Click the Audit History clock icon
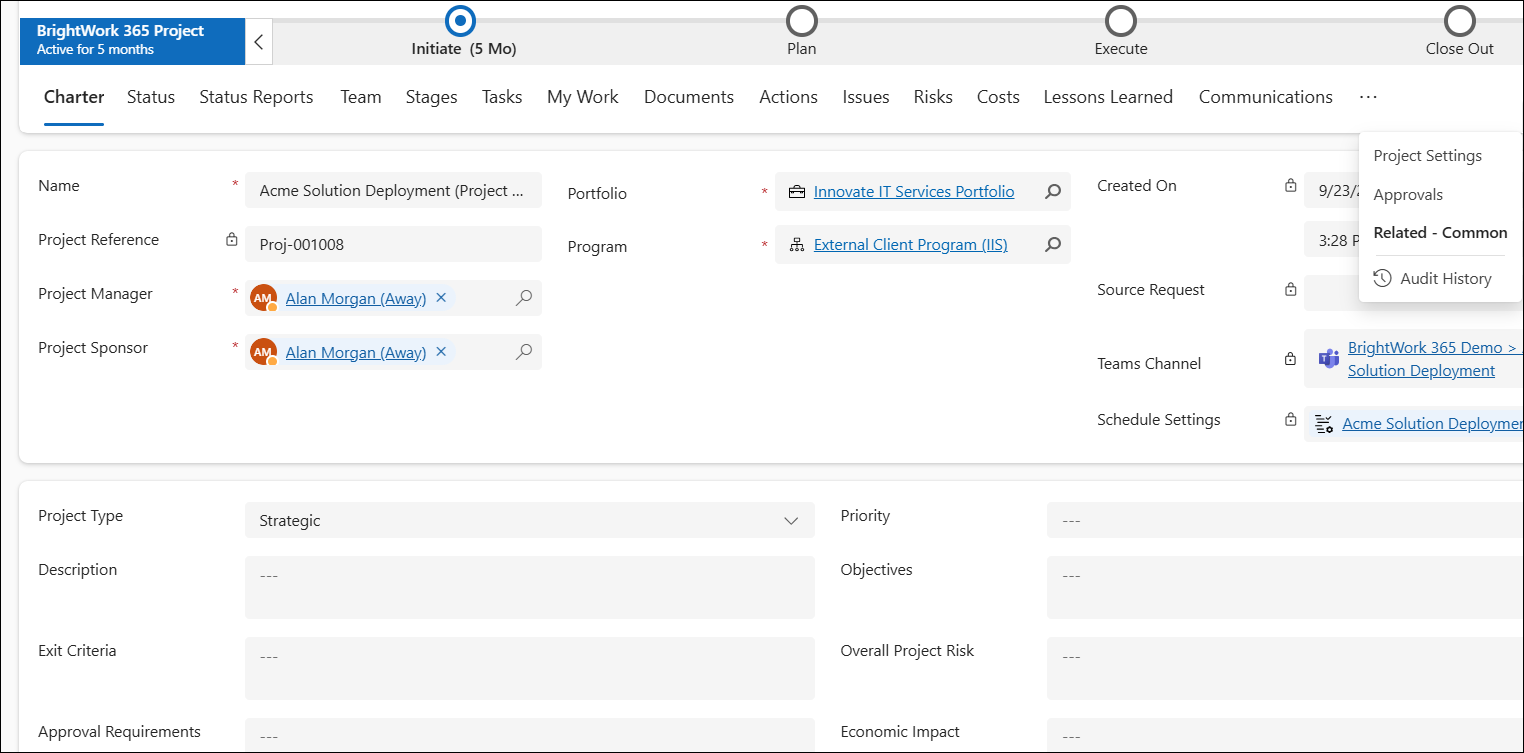Screen dimensions: 1524x753 pos(1383,278)
